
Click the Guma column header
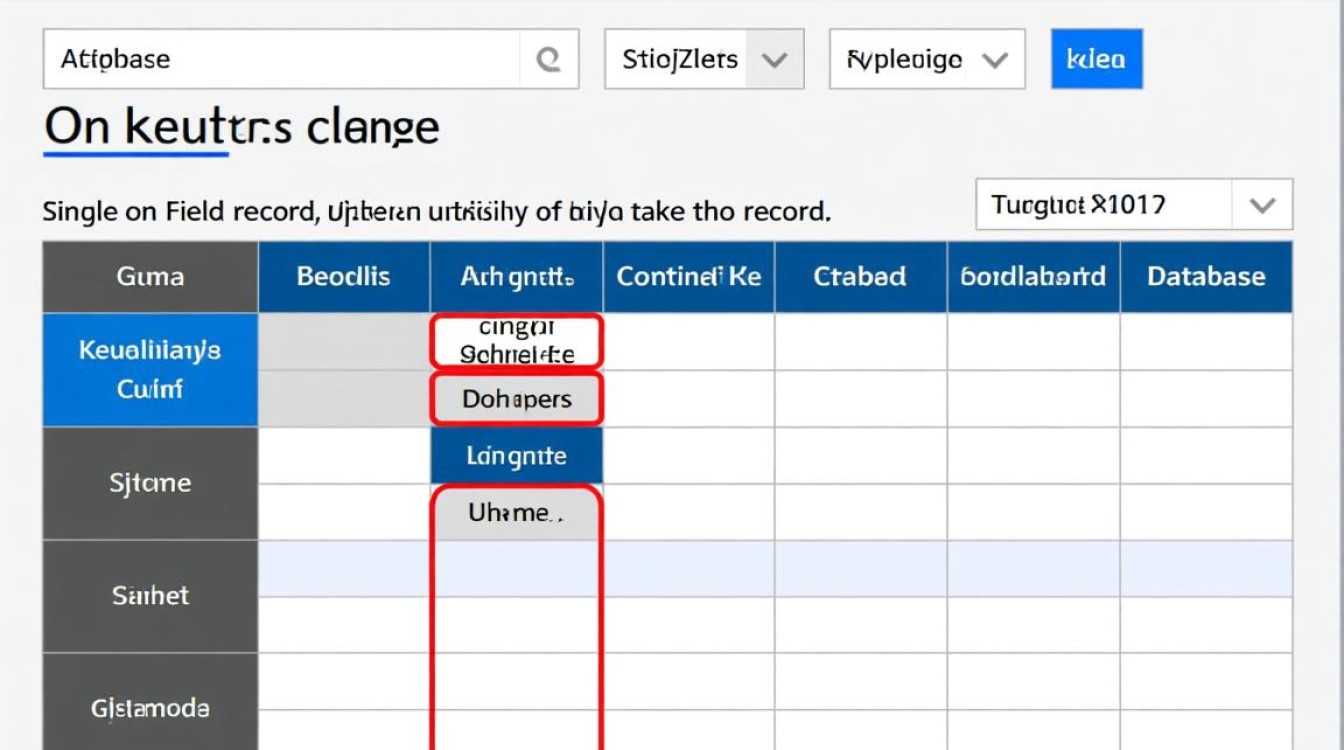tap(150, 277)
